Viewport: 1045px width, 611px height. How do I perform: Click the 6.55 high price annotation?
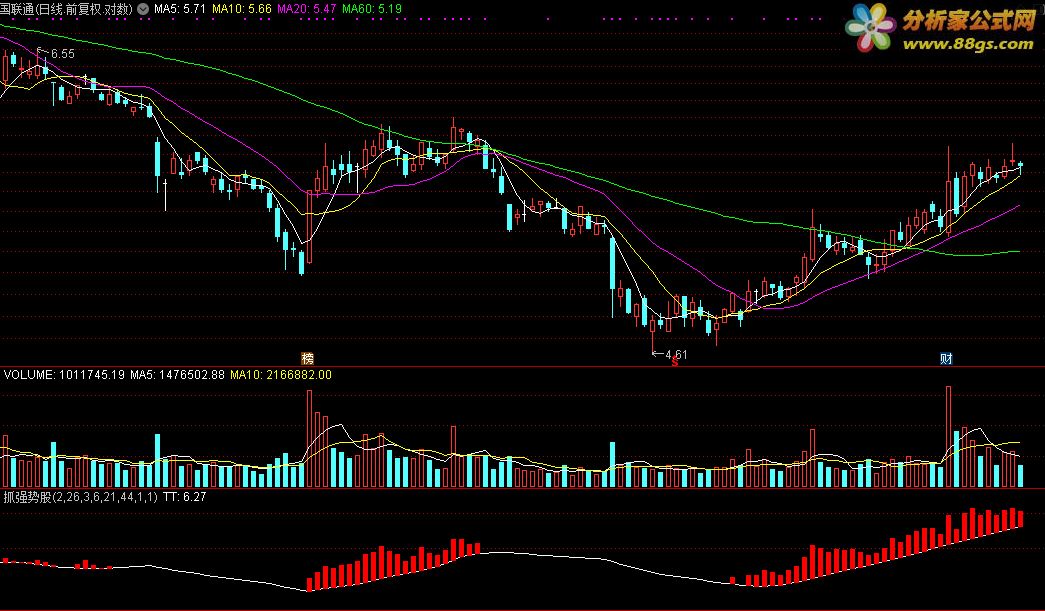coord(63,54)
